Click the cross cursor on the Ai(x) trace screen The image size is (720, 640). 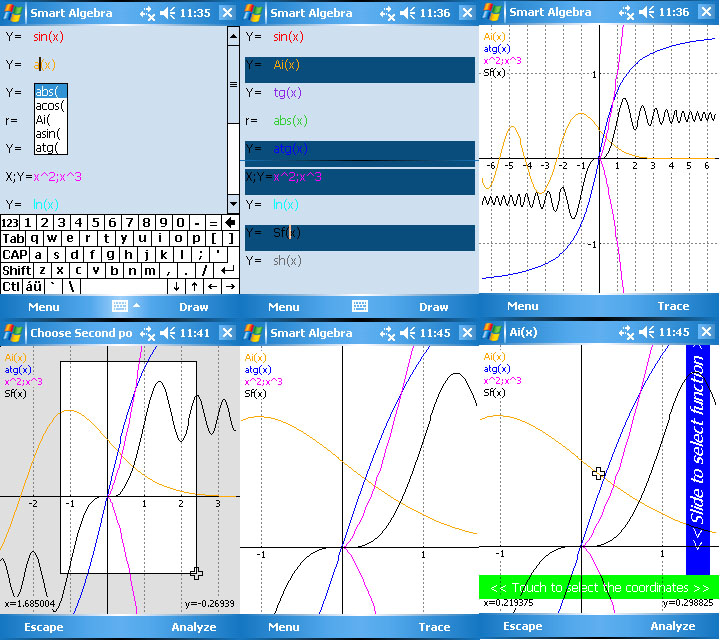click(x=598, y=473)
